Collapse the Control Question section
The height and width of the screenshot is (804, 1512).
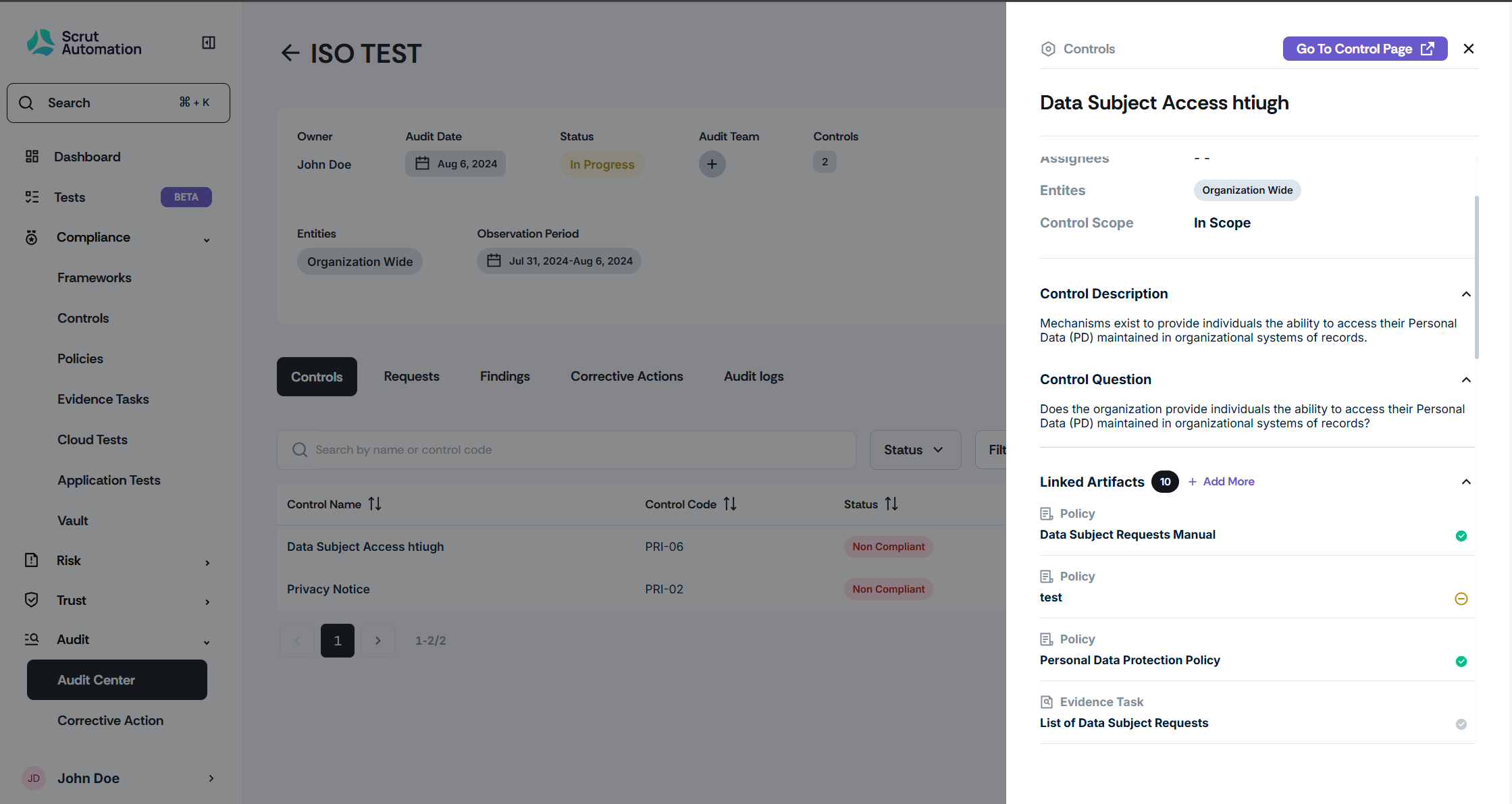tap(1466, 379)
